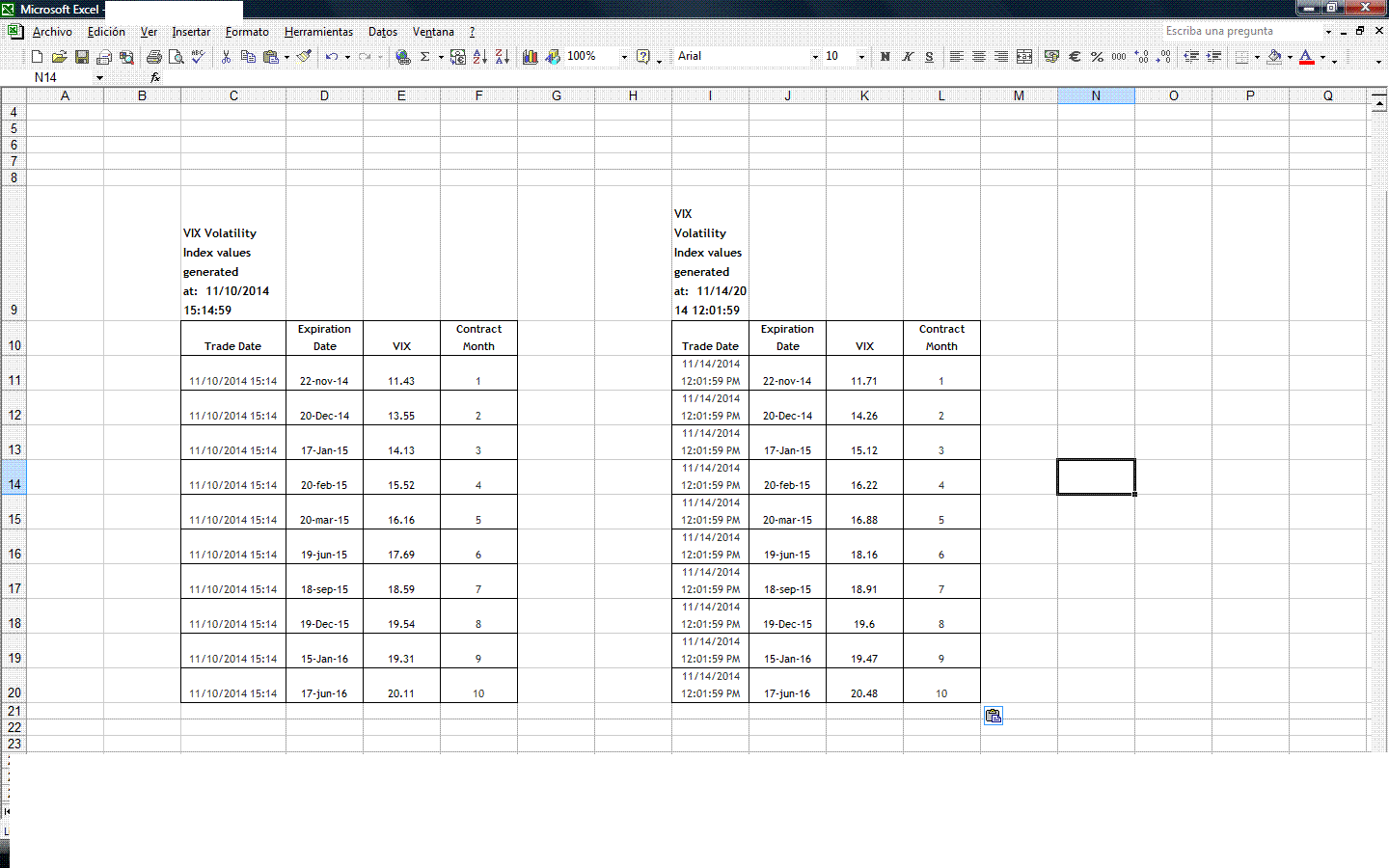
Task: Expand the Paste options arrow
Action: (x=286, y=57)
